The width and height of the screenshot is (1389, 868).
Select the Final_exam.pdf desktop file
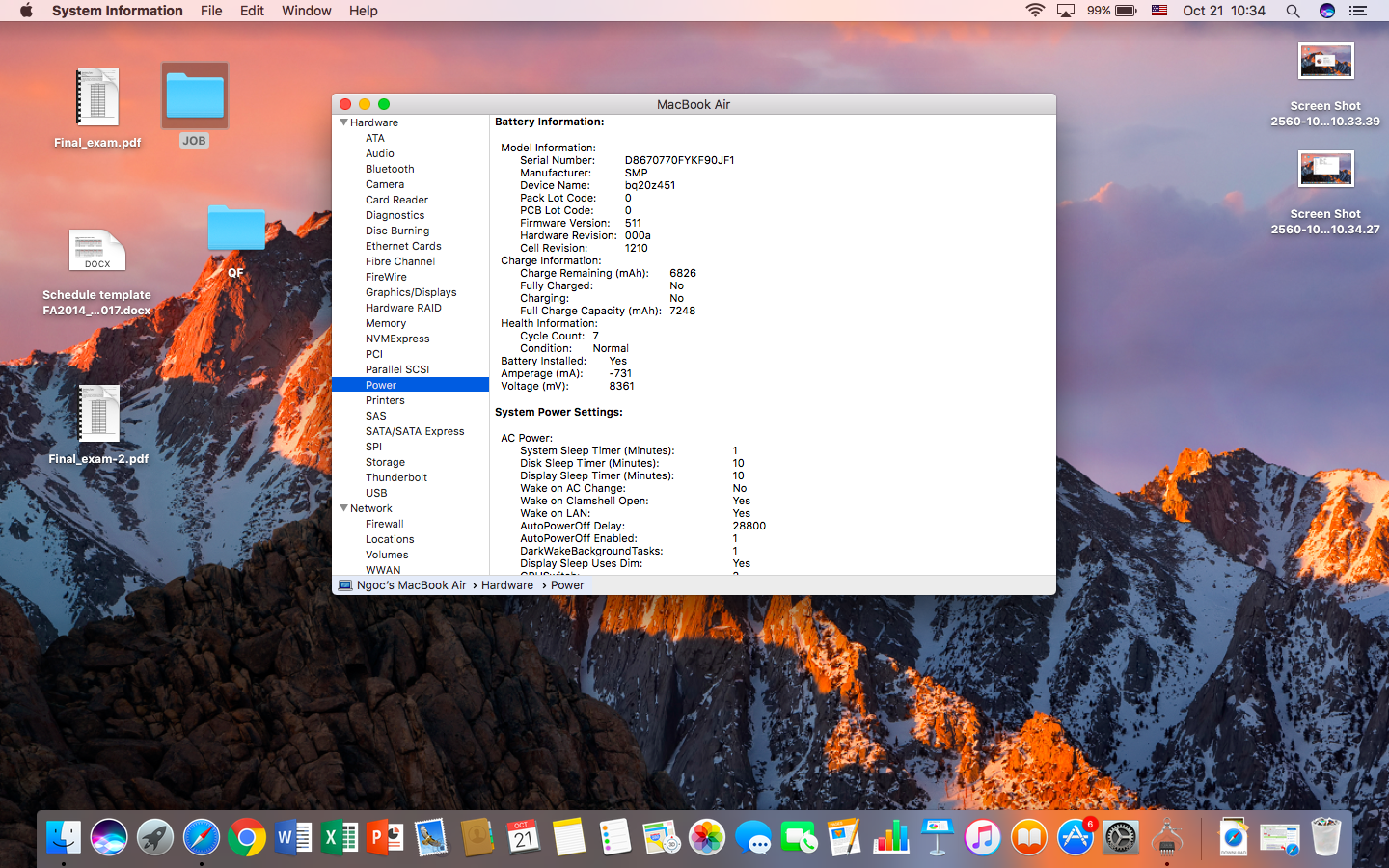point(97,99)
